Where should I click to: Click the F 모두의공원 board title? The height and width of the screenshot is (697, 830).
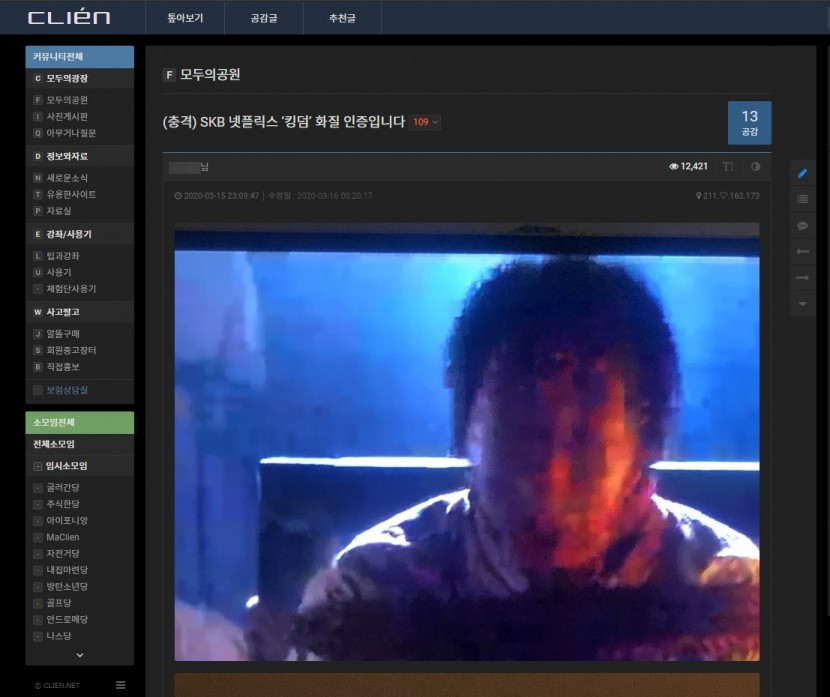(202, 74)
